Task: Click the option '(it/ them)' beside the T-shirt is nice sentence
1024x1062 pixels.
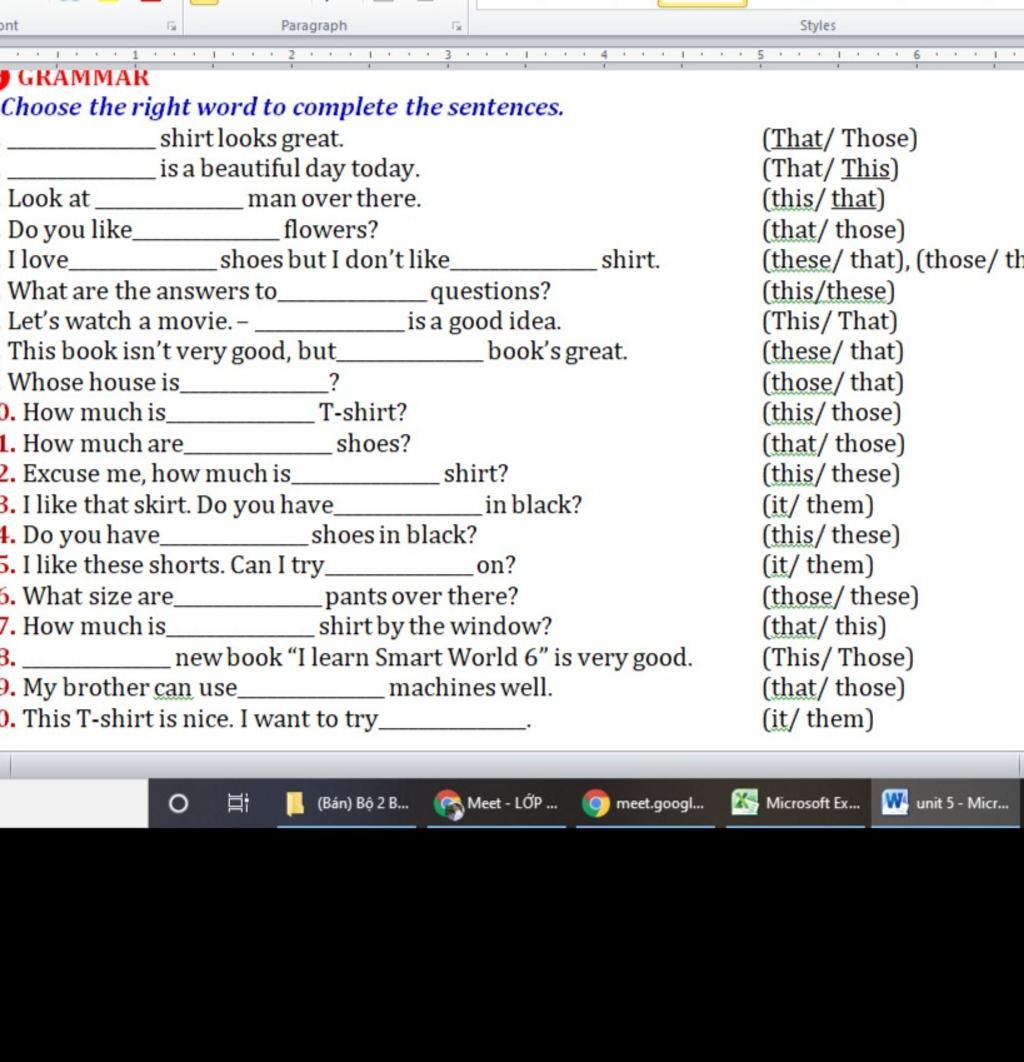Action: tap(818, 719)
